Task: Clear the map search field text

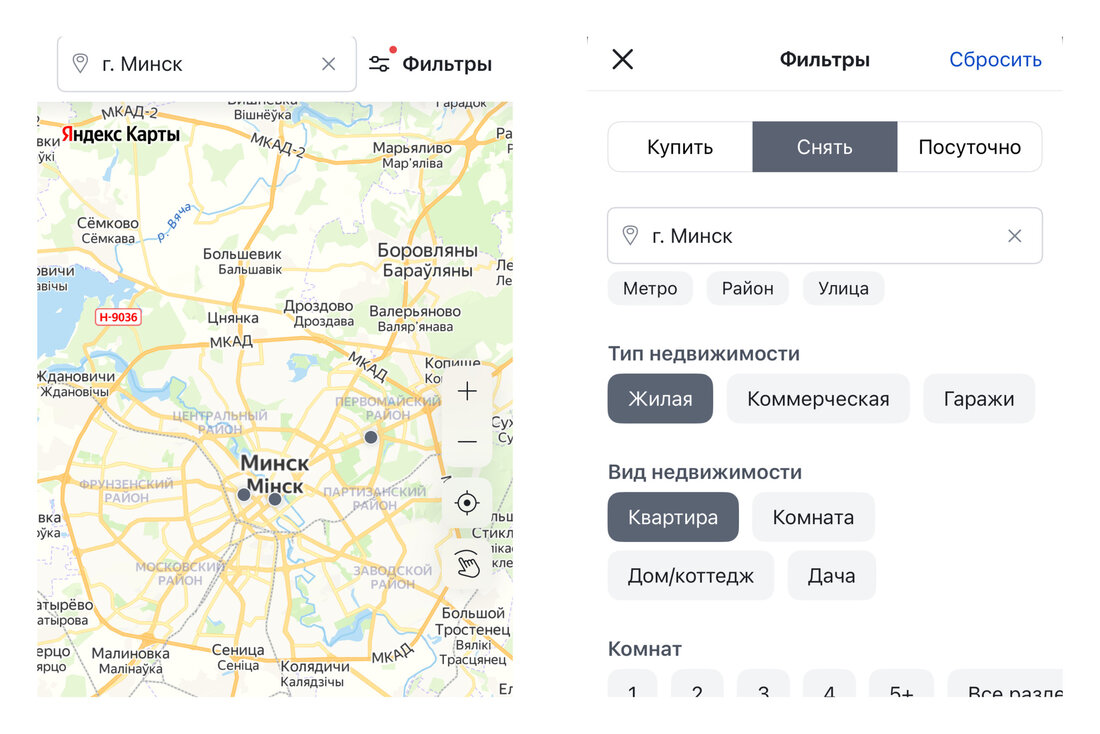Action: pyautogui.click(x=328, y=64)
